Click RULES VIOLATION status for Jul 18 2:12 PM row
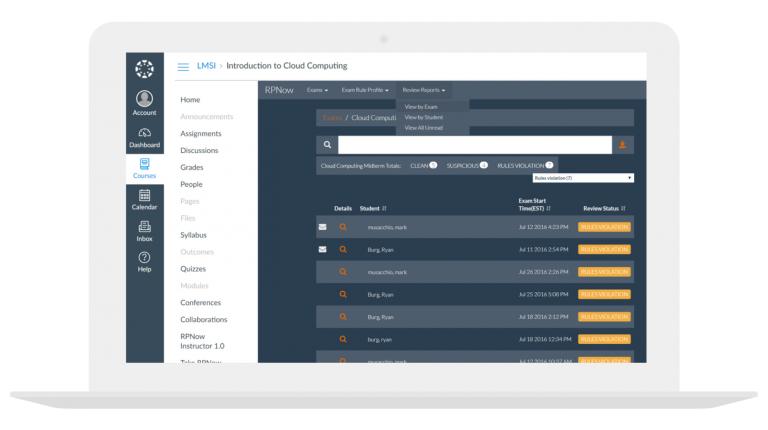Screen dimensions: 768x430 pos(604,317)
